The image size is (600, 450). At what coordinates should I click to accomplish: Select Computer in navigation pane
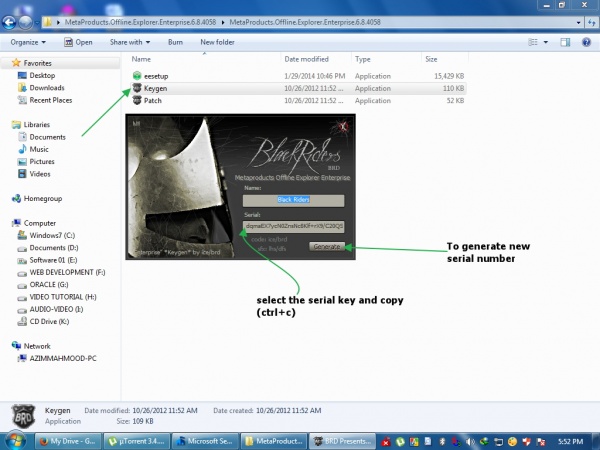pyautogui.click(x=39, y=223)
